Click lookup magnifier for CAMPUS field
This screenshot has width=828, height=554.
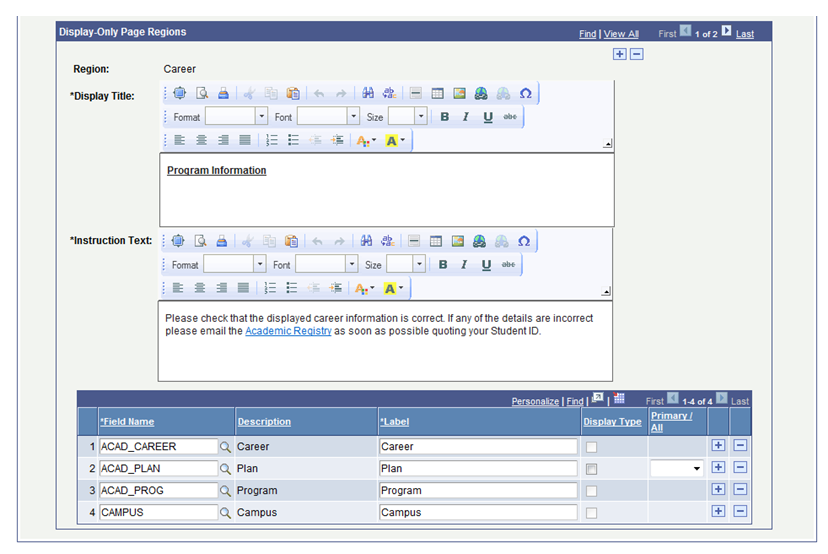(225, 513)
